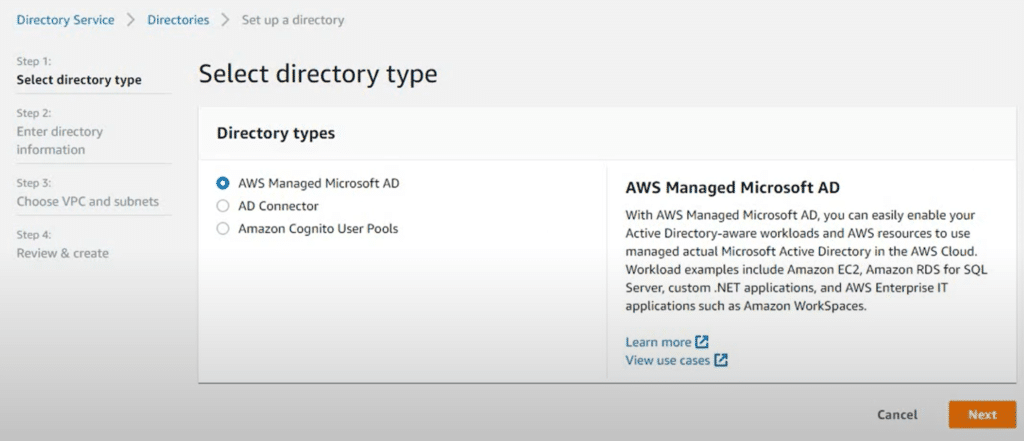Click the orange Next button
1024x441 pixels.
(981, 414)
